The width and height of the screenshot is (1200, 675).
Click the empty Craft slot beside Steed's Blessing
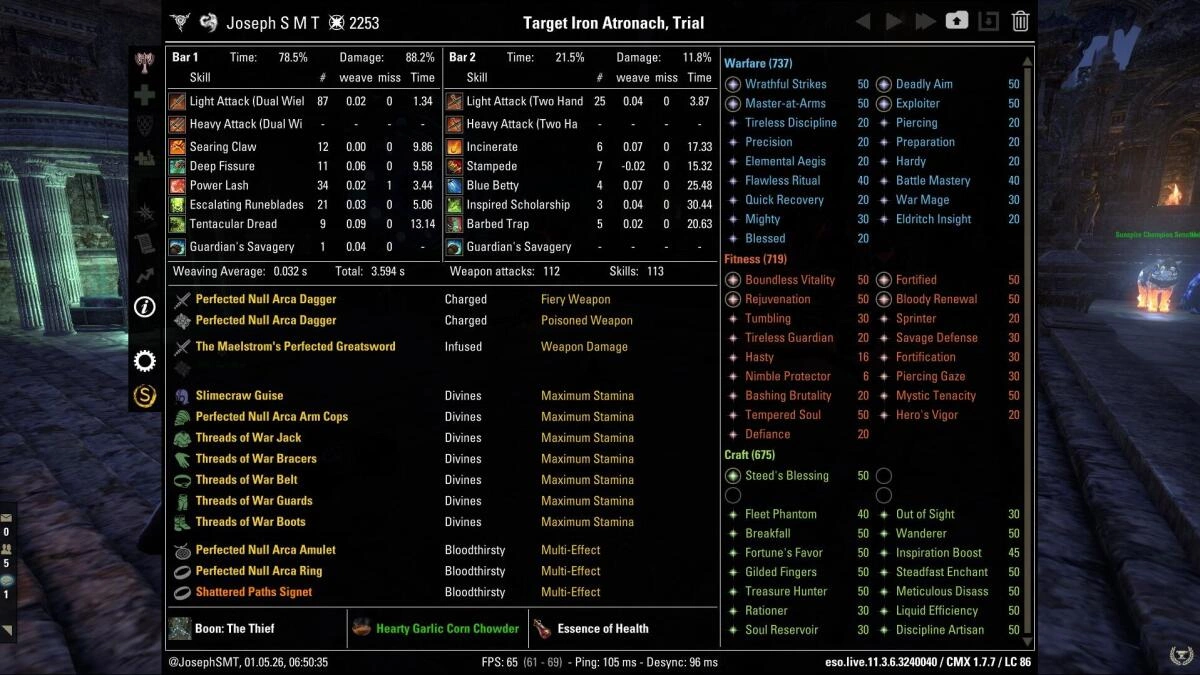(x=883, y=476)
